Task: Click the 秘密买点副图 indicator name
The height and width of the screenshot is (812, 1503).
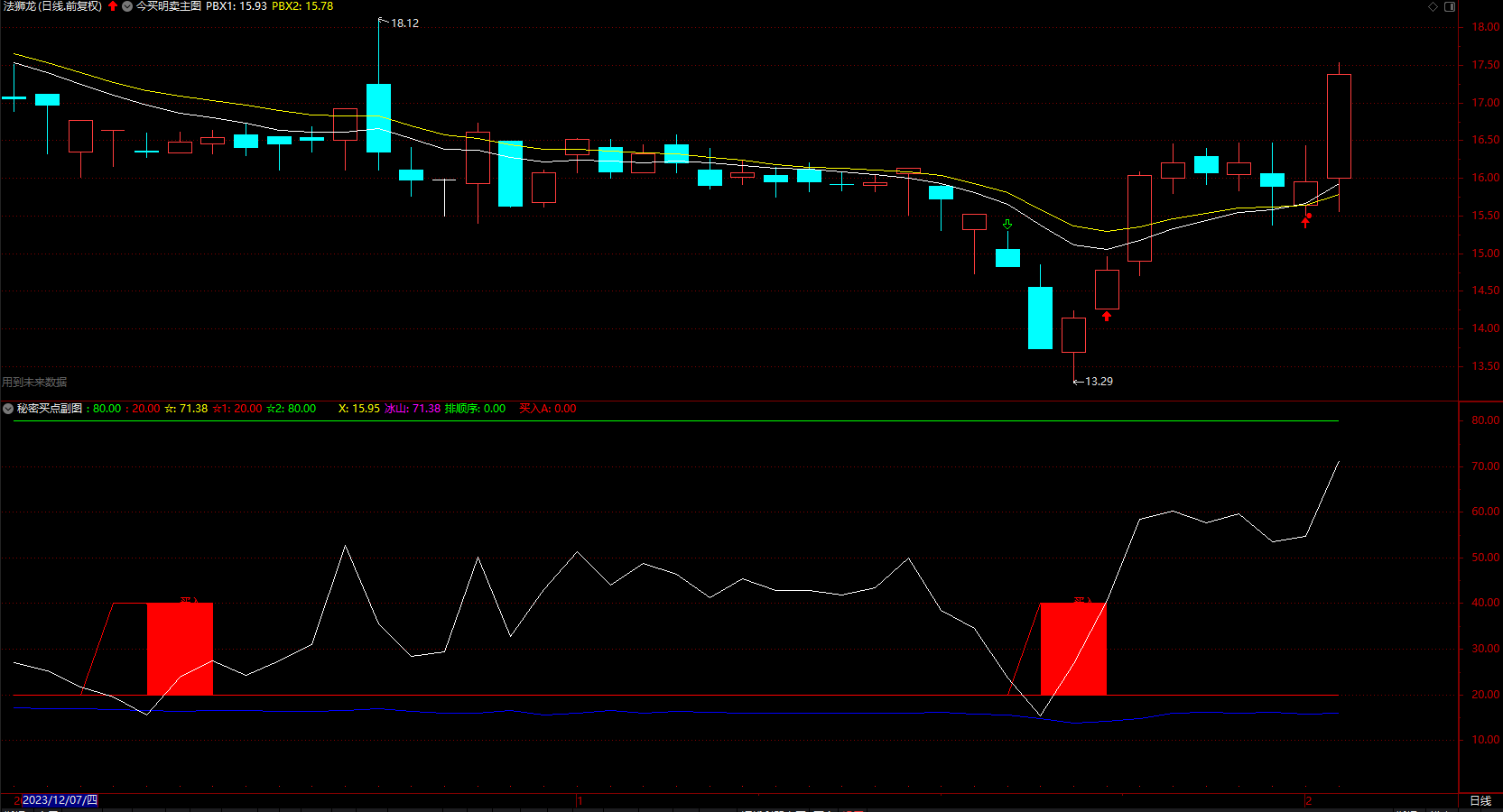Action: coord(50,409)
